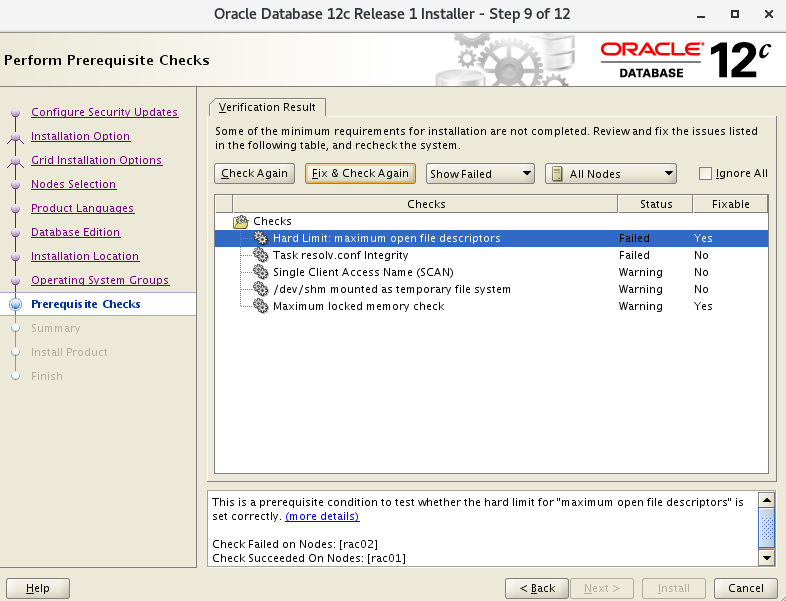
Task: Click the Status column header
Action: tap(656, 204)
